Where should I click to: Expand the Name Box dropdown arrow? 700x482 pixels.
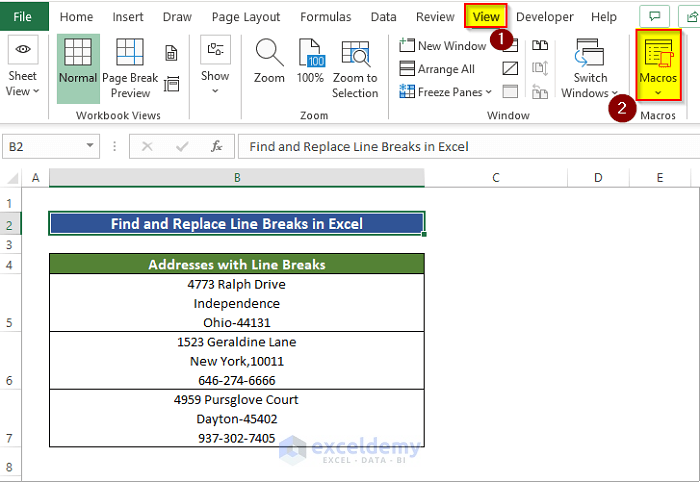point(90,146)
